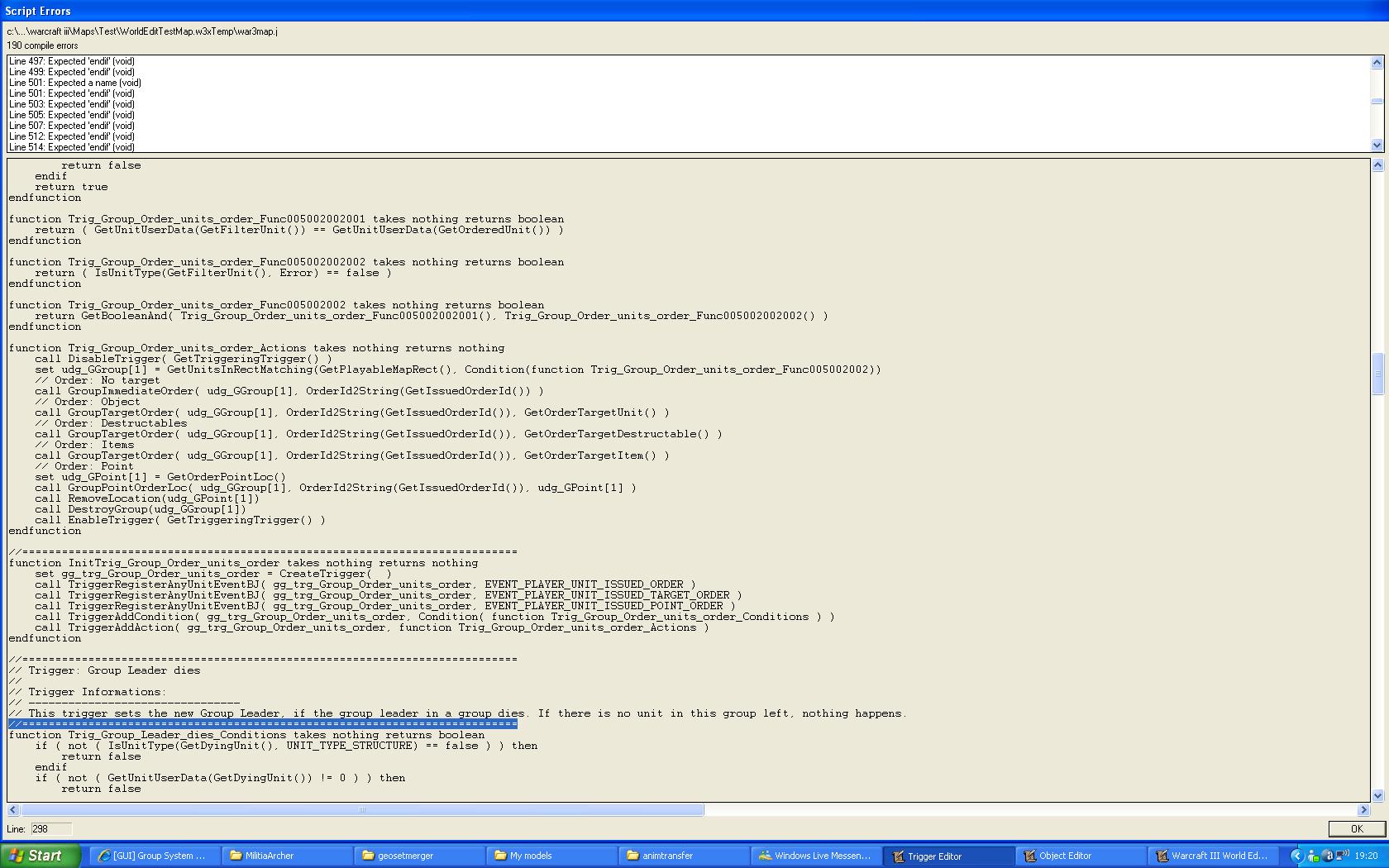Screen dimensions: 1389x868
Task: Click the taskbar clock showing 19:20
Action: [x=1366, y=856]
